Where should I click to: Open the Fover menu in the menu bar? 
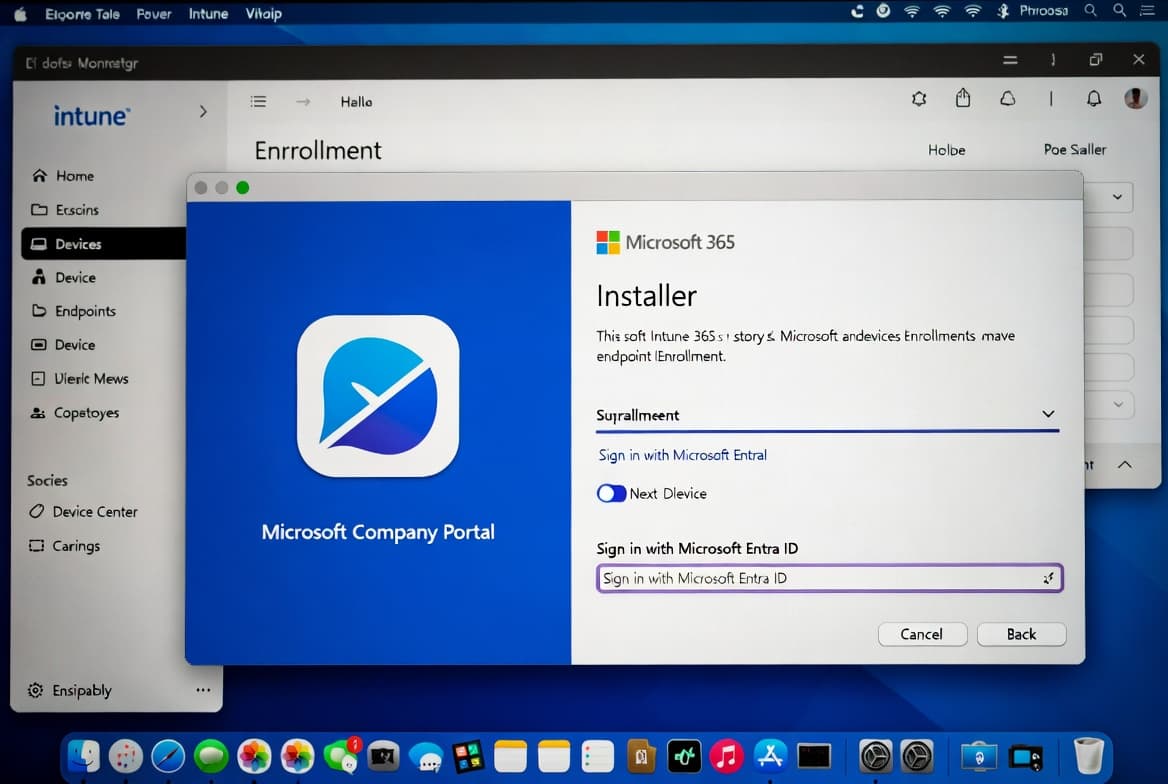click(153, 13)
